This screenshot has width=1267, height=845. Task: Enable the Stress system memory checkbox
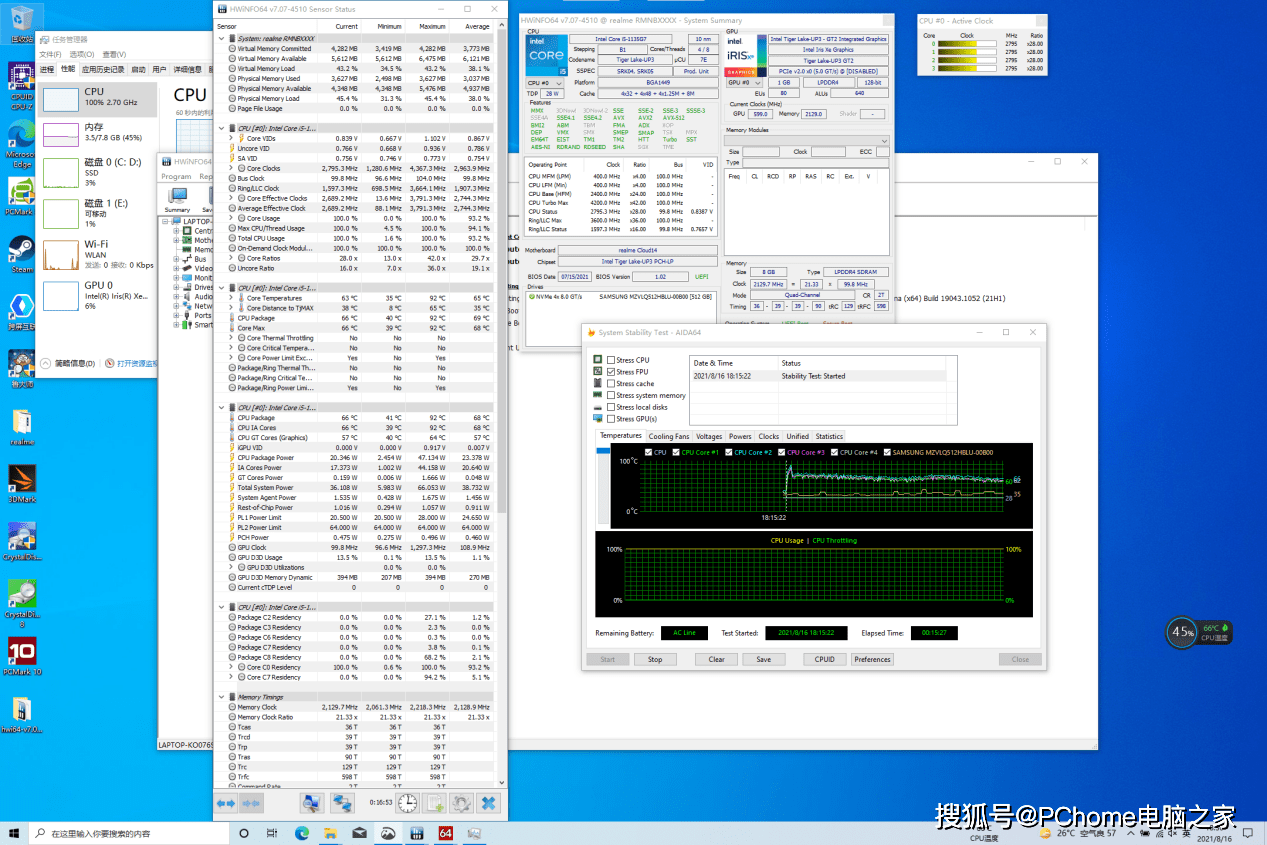(611, 395)
